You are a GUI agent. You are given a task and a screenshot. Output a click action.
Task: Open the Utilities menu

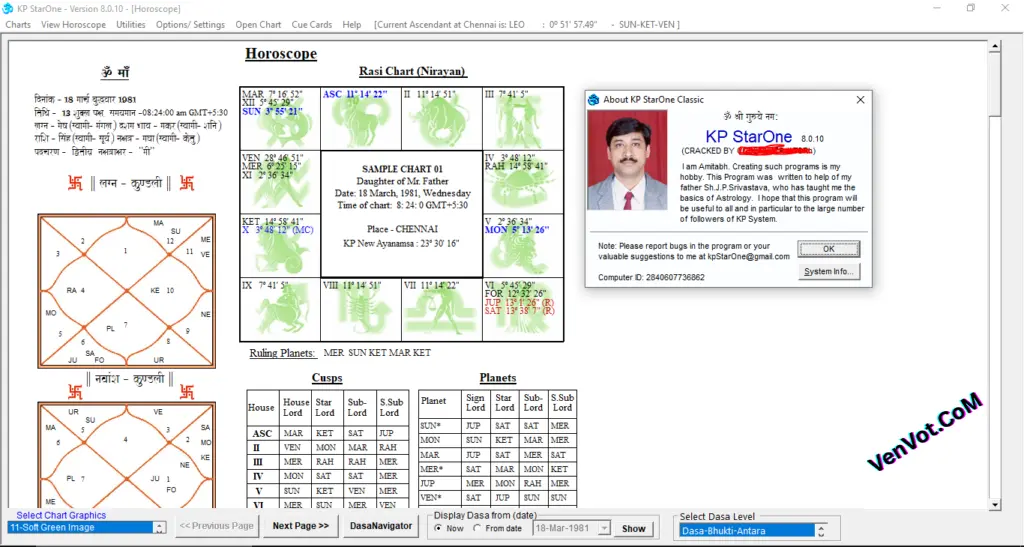pos(131,24)
